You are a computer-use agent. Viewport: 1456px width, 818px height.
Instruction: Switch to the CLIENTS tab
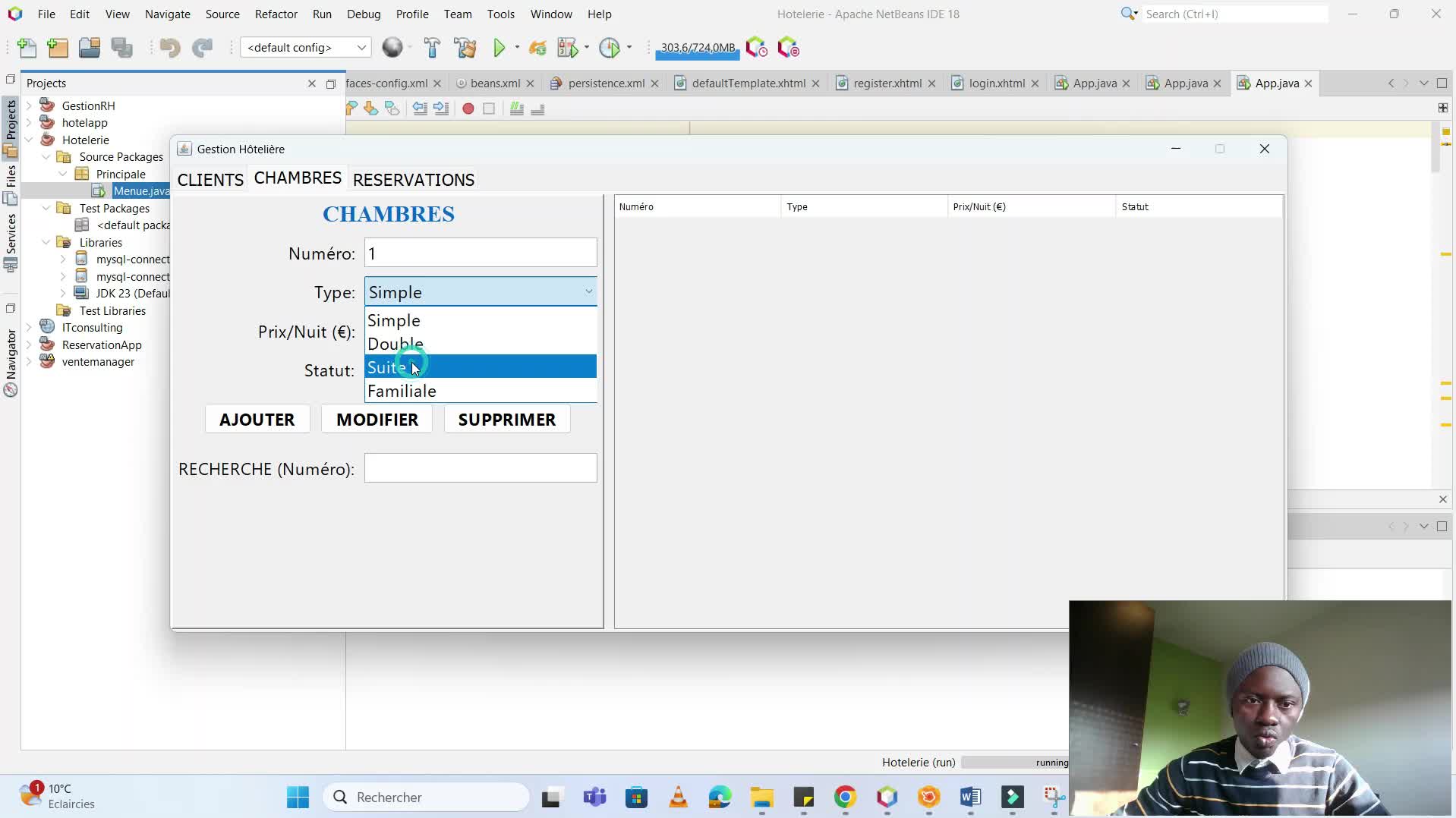pos(210,180)
